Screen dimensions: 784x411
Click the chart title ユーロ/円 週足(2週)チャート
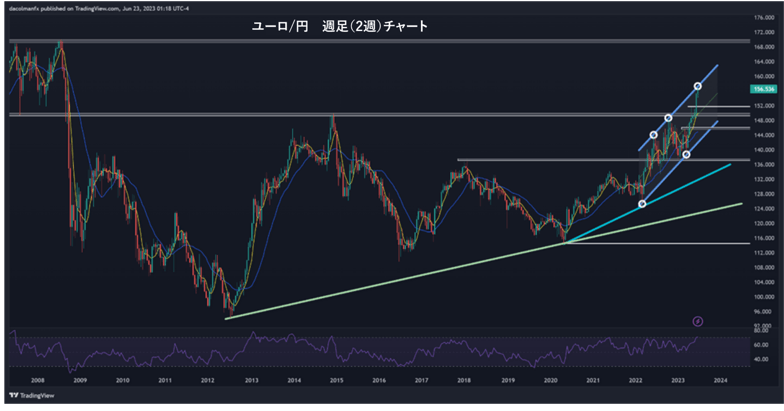click(x=340, y=26)
